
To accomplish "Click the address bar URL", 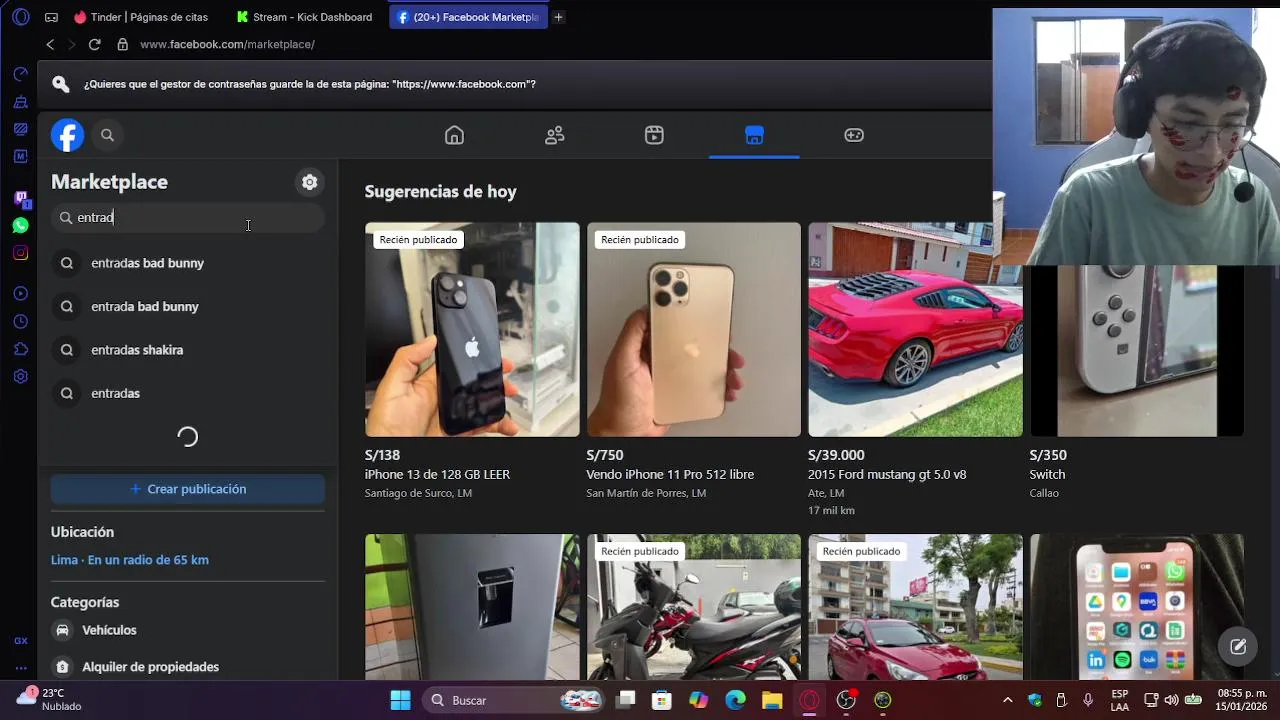I will tap(227, 44).
